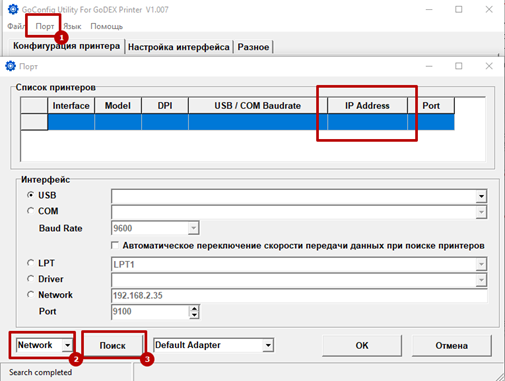This screenshot has height=381, width=505.
Task: Click the IP Address column header
Action: 367,106
